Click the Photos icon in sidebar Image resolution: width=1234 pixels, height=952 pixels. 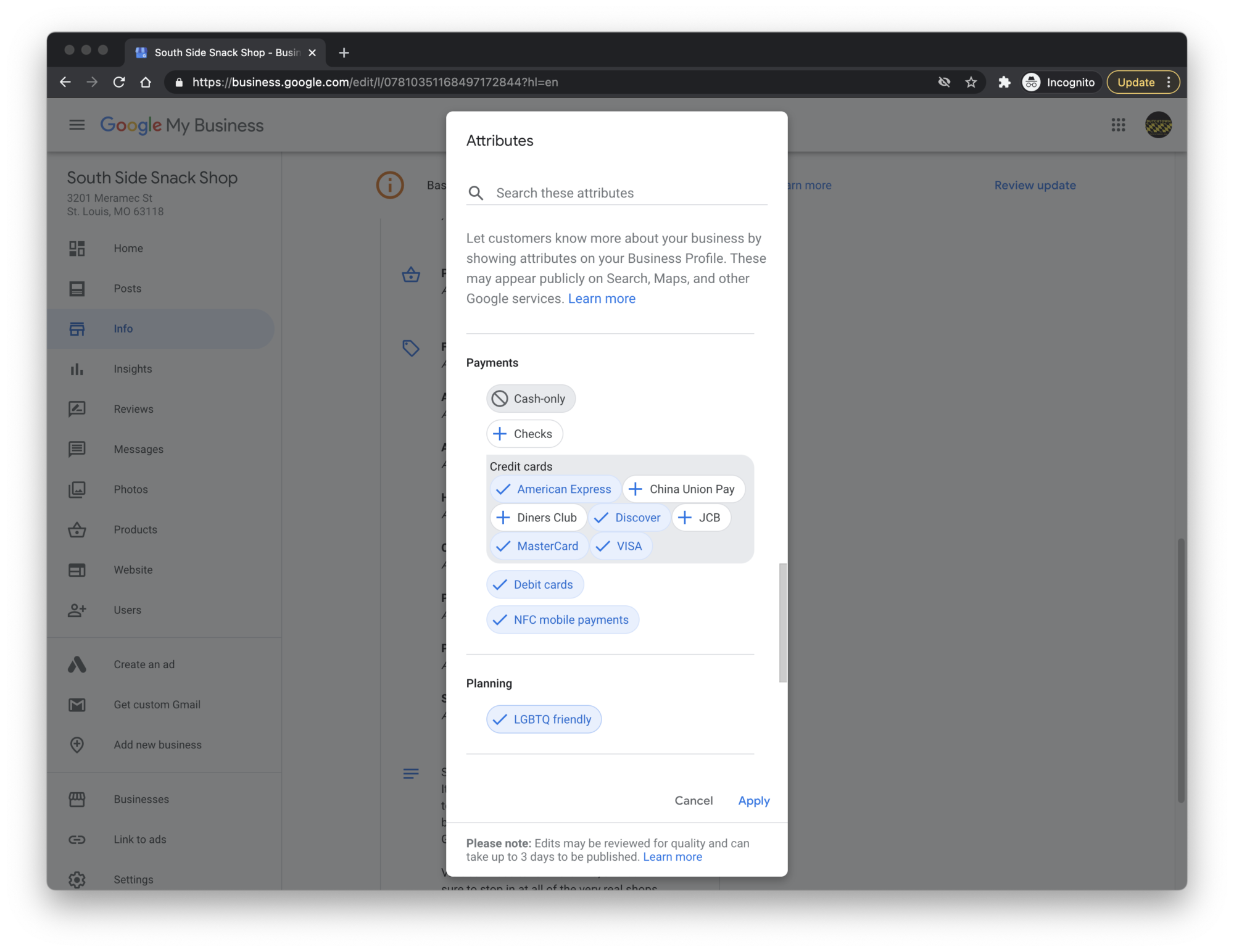pos(77,489)
